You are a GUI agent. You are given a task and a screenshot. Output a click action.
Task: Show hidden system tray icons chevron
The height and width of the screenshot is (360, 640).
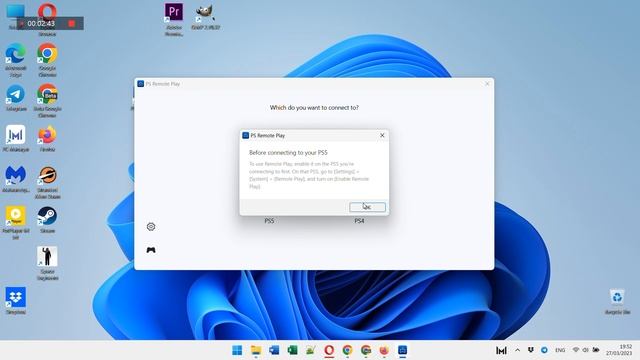(517, 350)
